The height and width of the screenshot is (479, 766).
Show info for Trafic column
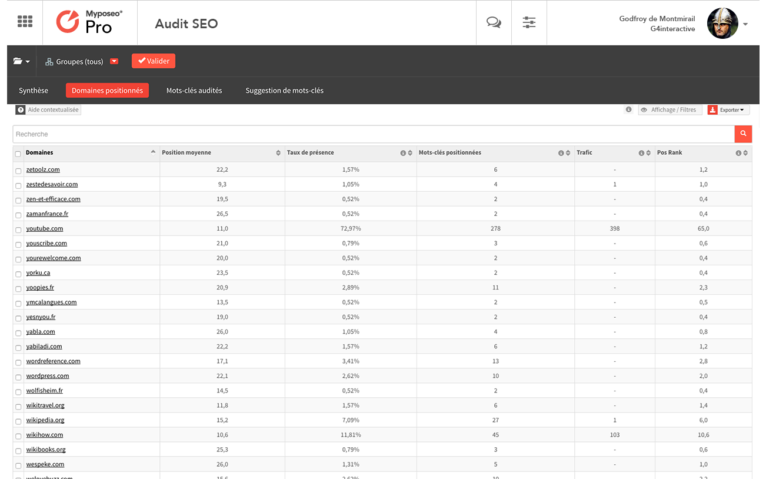[x=641, y=153]
